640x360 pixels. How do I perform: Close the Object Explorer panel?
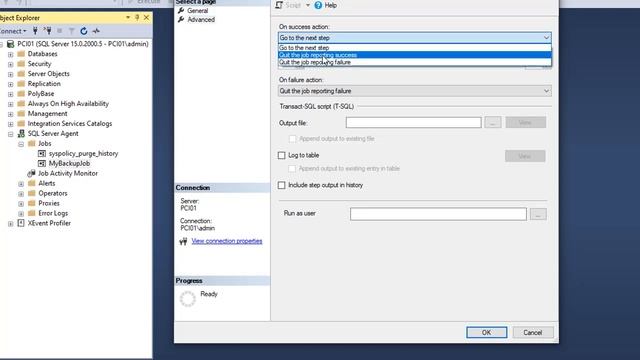coord(147,18)
